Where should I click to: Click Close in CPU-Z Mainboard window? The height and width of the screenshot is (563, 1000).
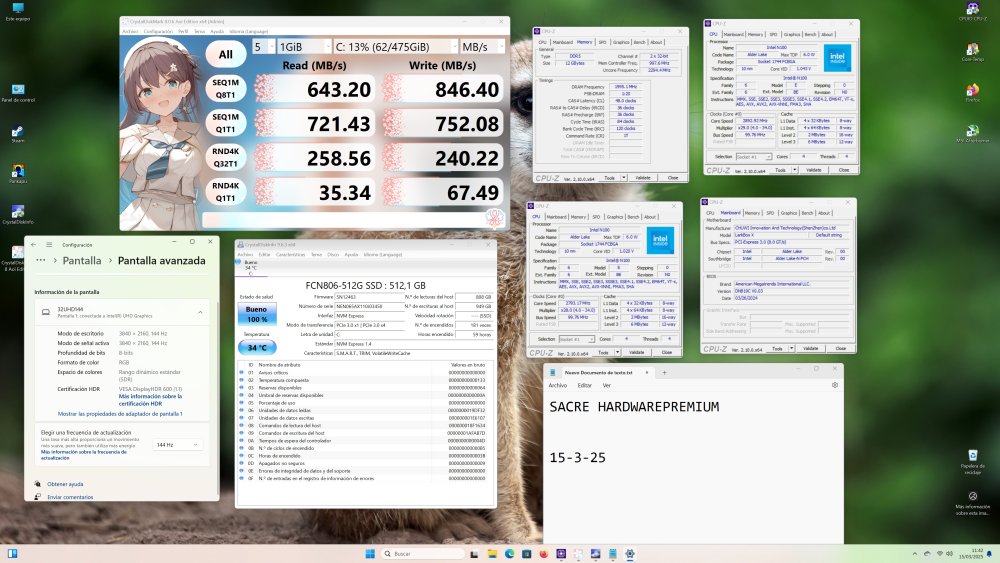pyautogui.click(x=841, y=348)
